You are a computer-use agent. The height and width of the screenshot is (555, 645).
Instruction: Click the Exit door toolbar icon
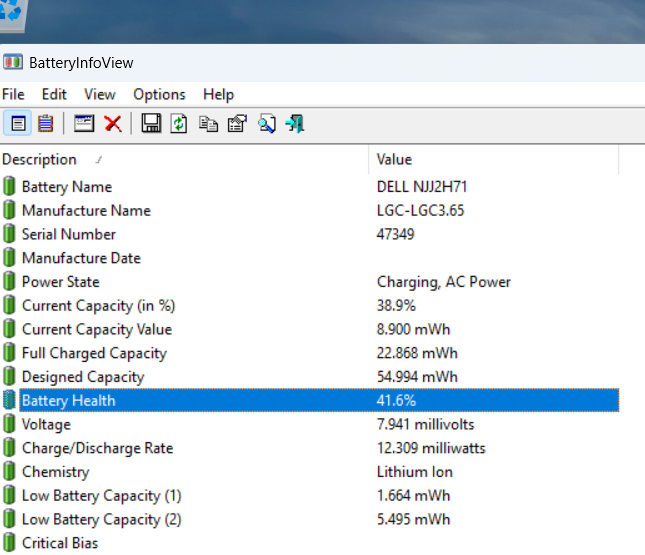[295, 123]
